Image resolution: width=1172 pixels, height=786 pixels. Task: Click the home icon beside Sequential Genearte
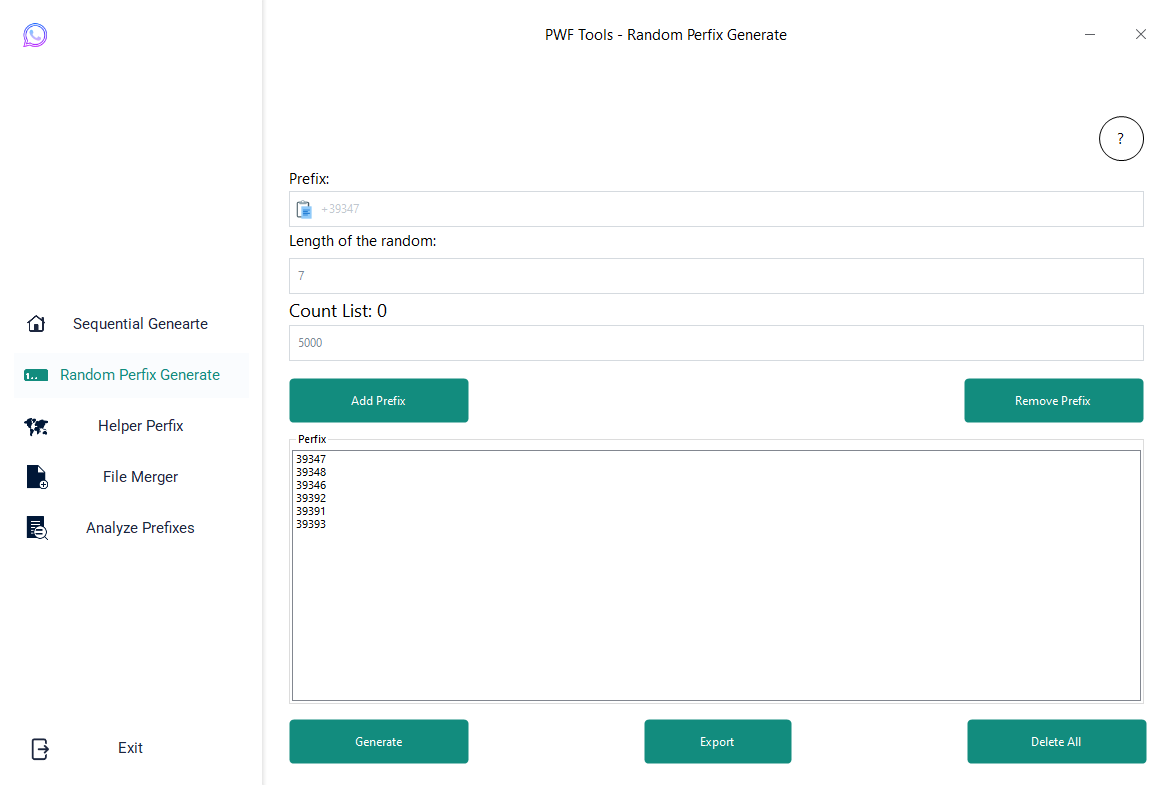[x=36, y=324]
